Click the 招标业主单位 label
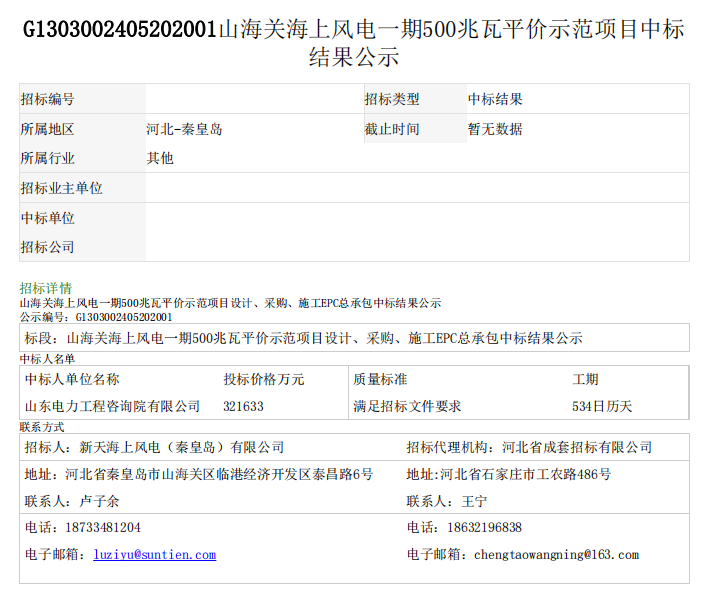This screenshot has width=708, height=600. [61, 188]
